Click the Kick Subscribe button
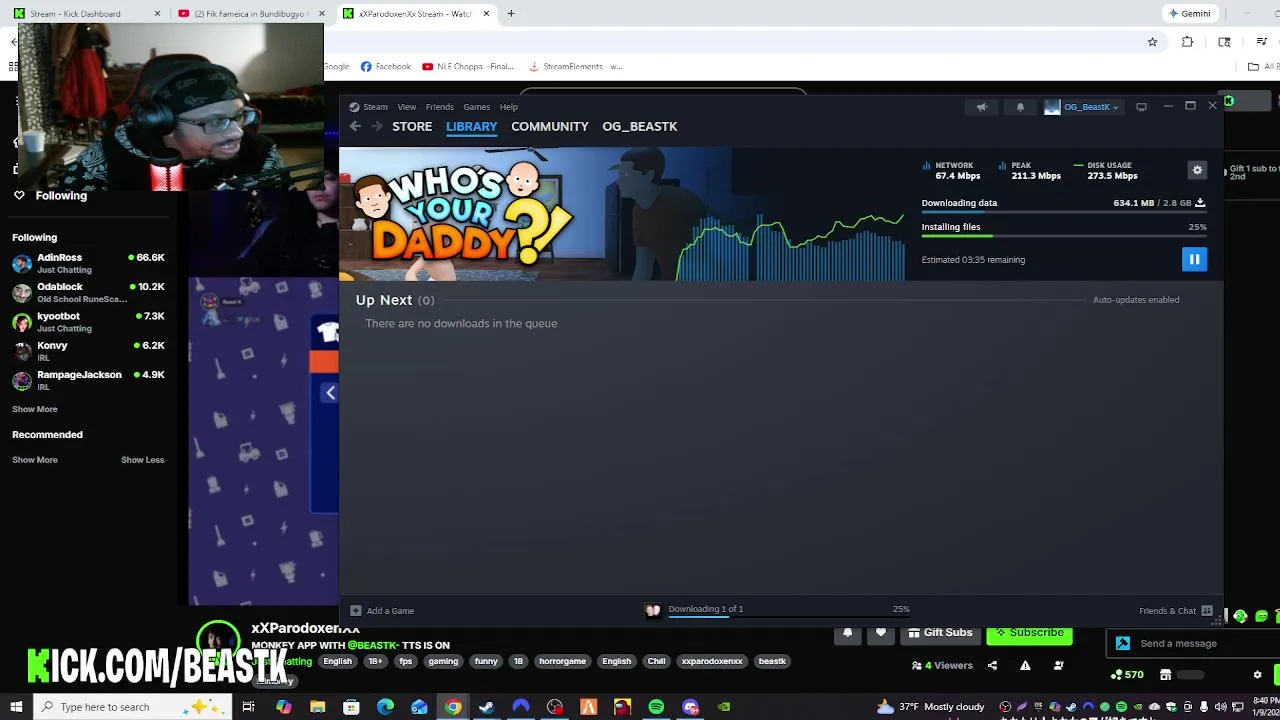 1029,634
